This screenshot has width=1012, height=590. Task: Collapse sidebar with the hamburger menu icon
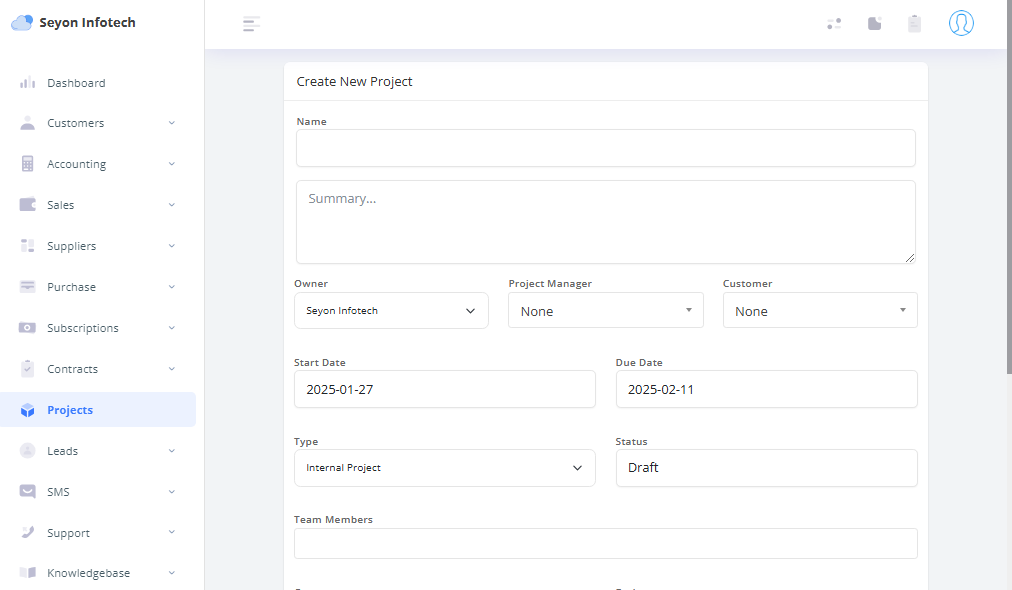[252, 24]
